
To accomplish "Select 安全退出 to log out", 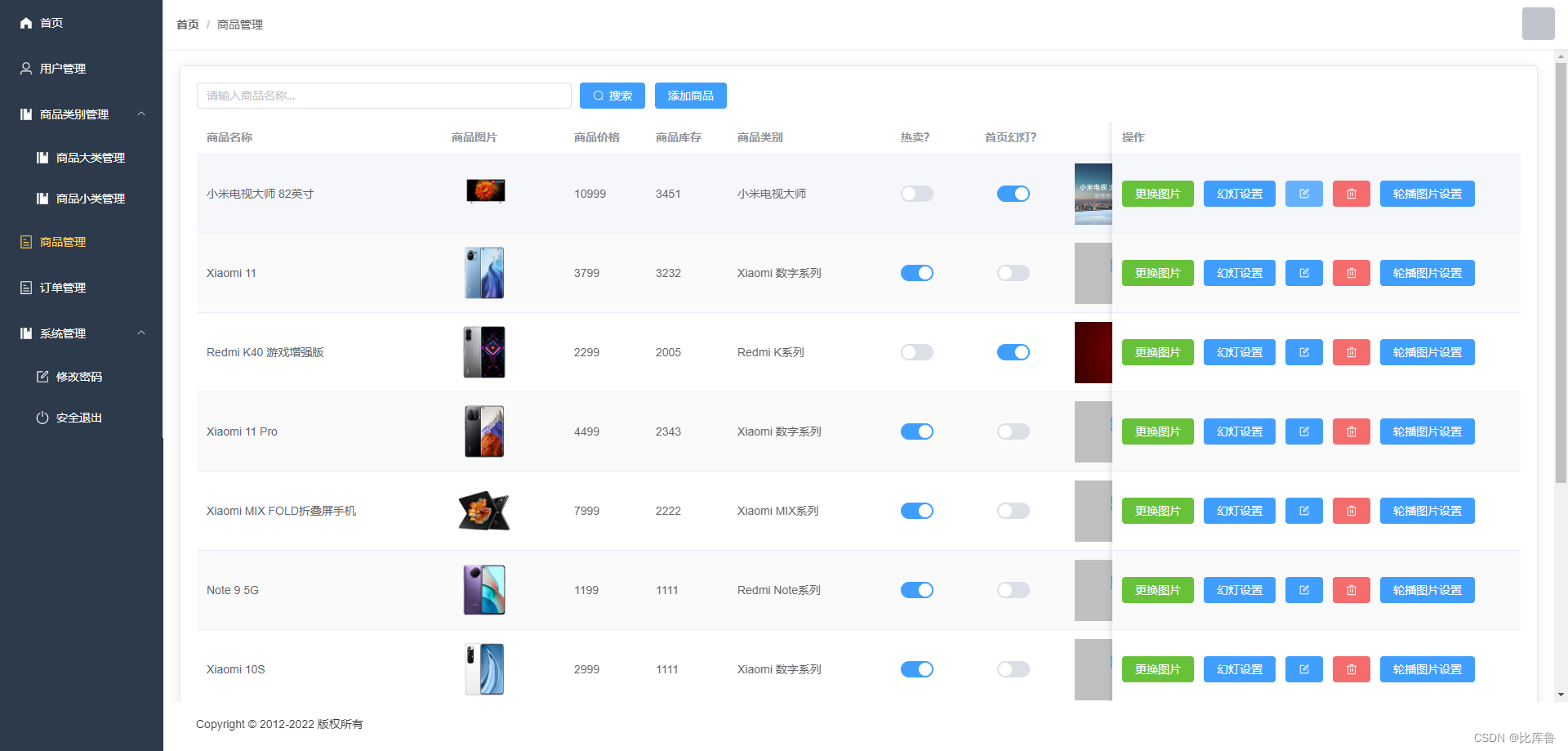I will 82,418.
